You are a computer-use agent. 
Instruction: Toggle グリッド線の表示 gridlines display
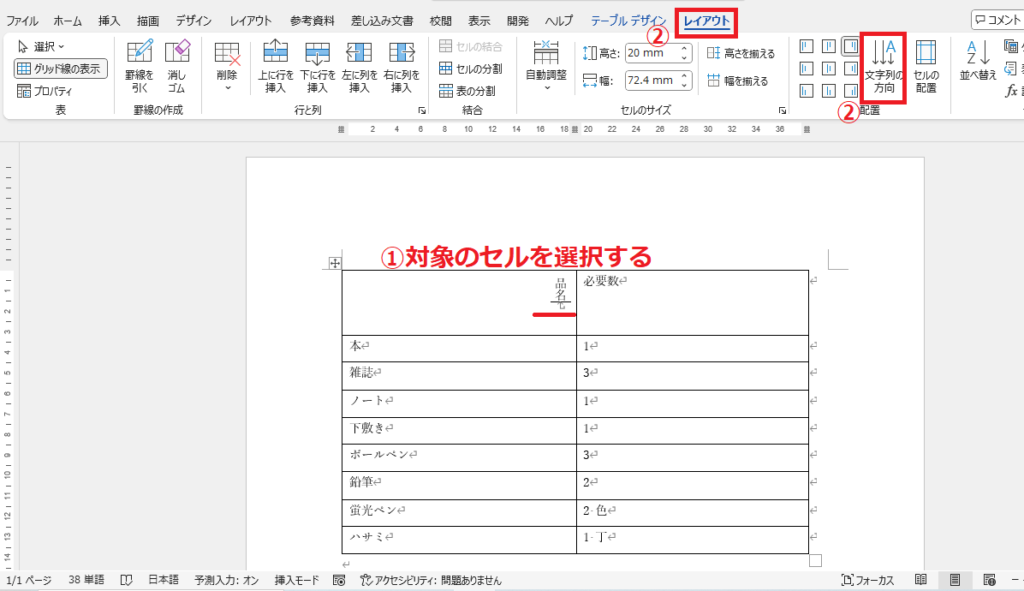(x=60, y=69)
